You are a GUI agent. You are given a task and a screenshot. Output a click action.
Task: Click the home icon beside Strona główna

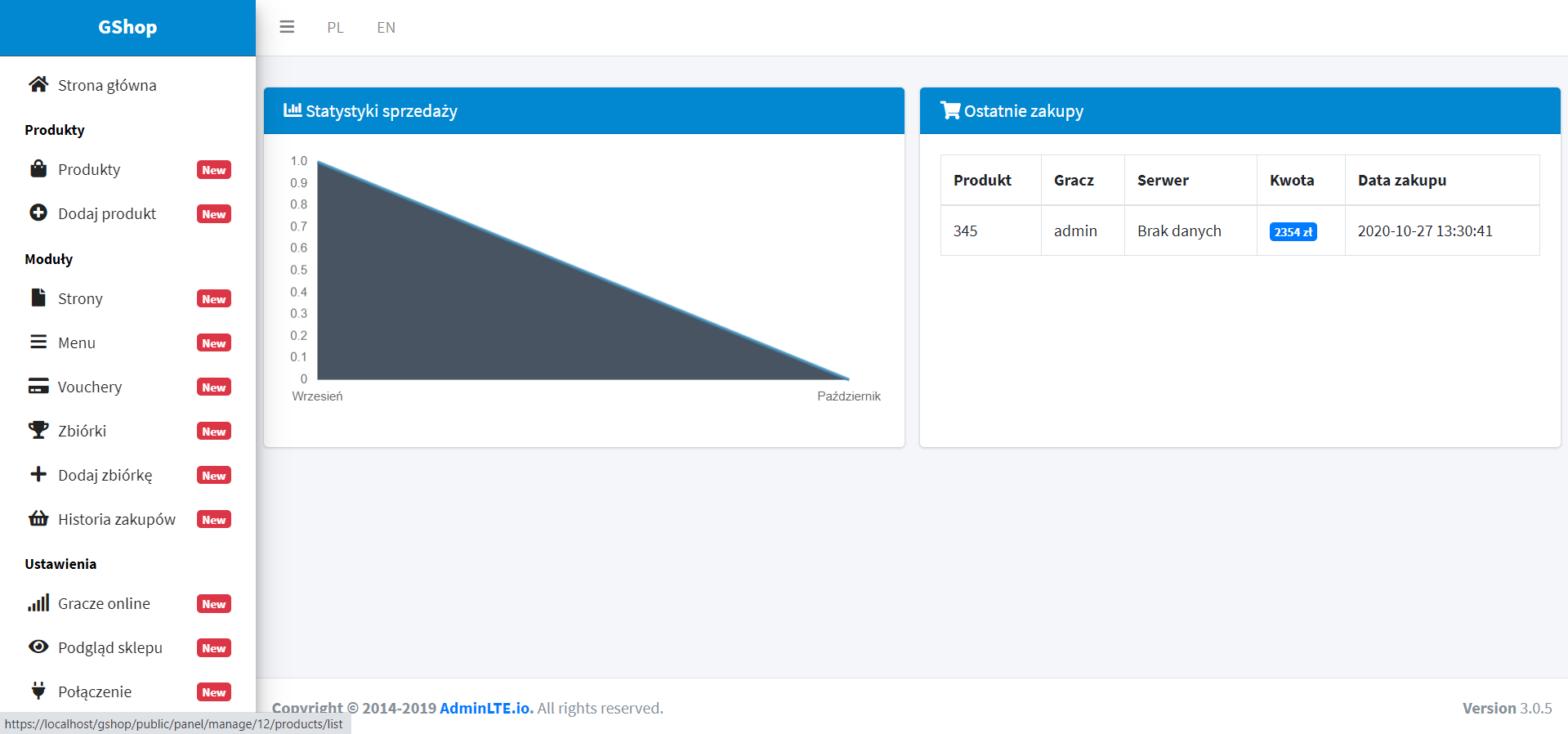(38, 84)
